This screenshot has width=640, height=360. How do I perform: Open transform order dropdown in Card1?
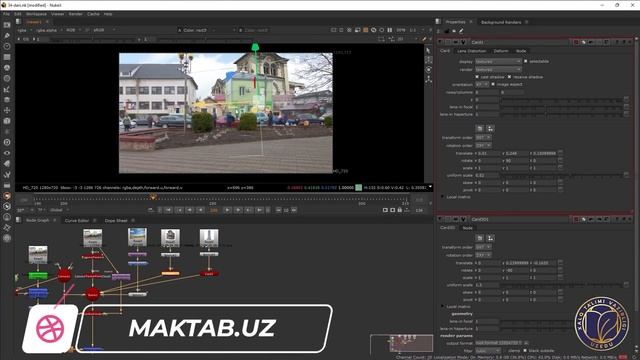pos(483,138)
